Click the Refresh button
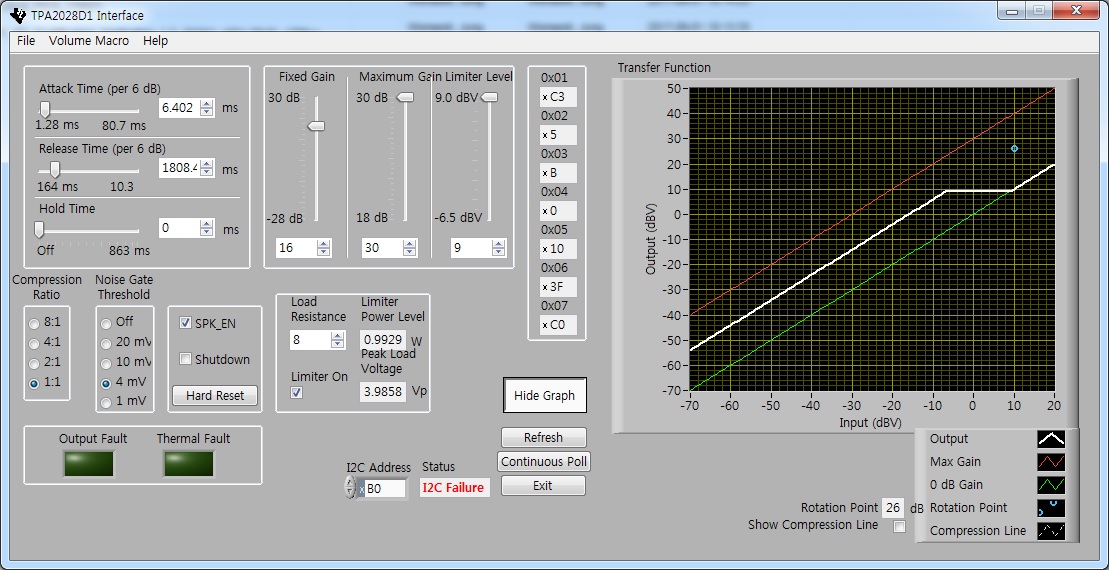The width and height of the screenshot is (1109, 570). tap(543, 438)
